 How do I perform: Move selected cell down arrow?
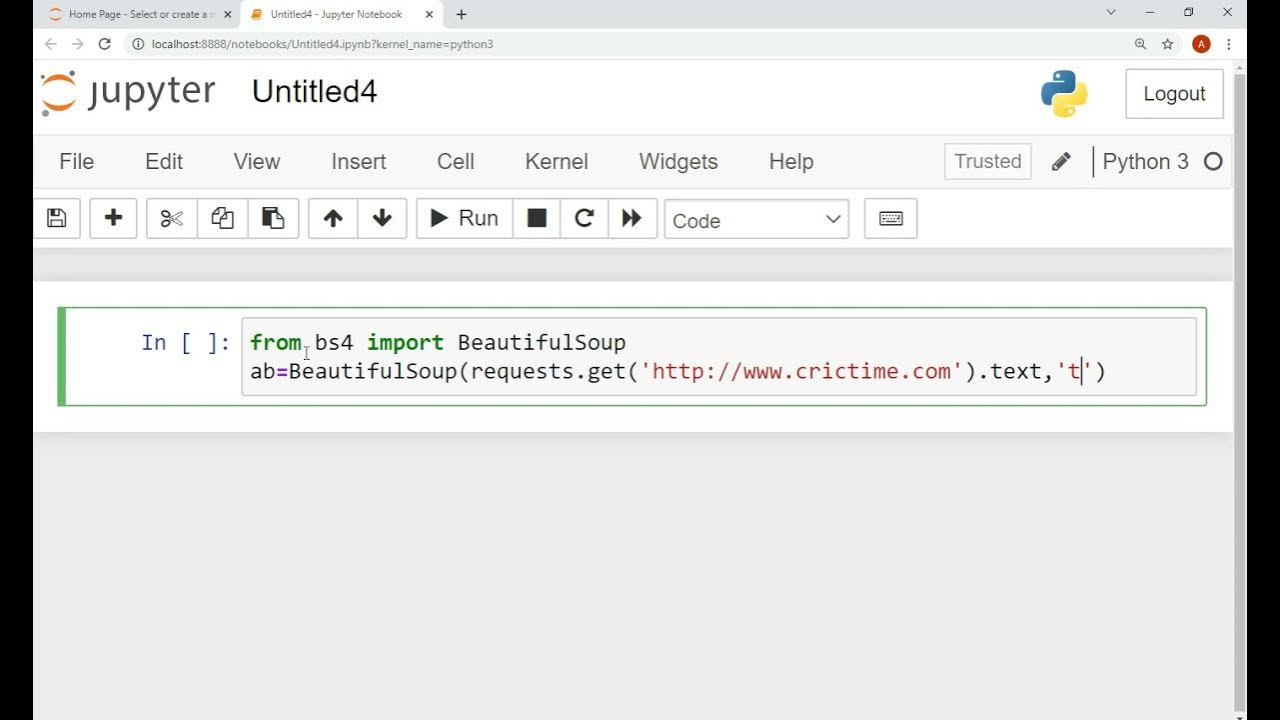382,219
